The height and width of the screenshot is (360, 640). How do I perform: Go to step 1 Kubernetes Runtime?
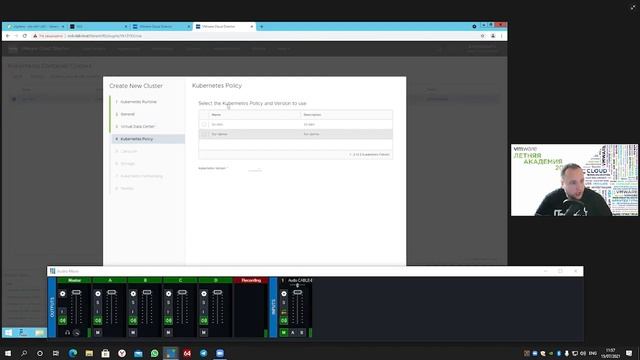click(x=138, y=102)
